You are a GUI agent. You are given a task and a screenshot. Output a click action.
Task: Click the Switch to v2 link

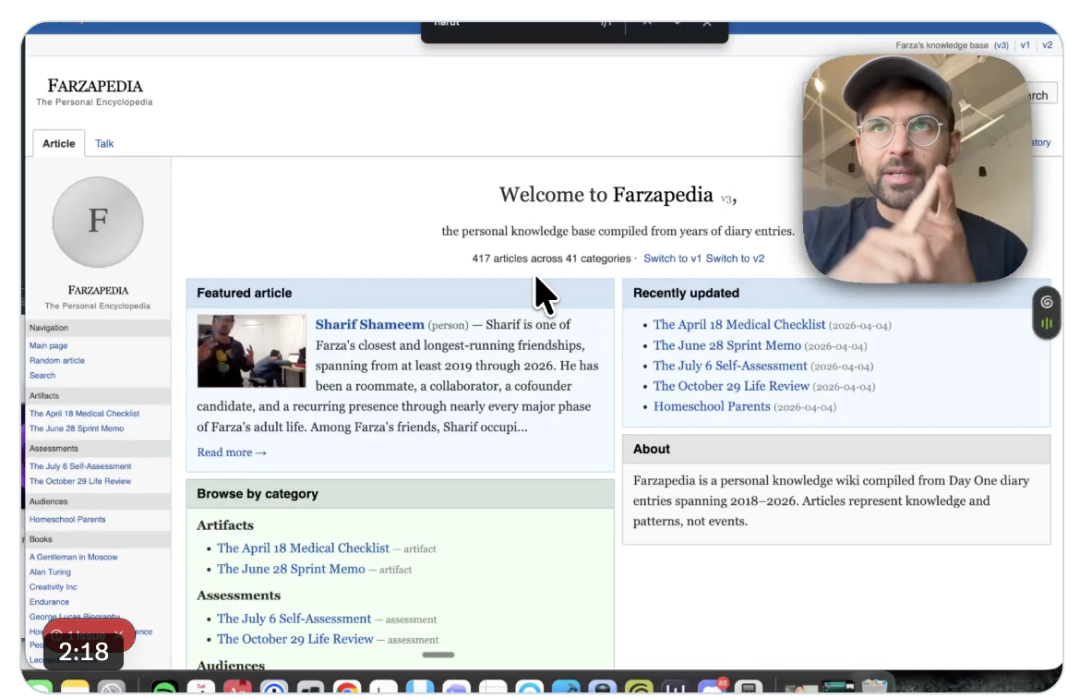coord(735,258)
